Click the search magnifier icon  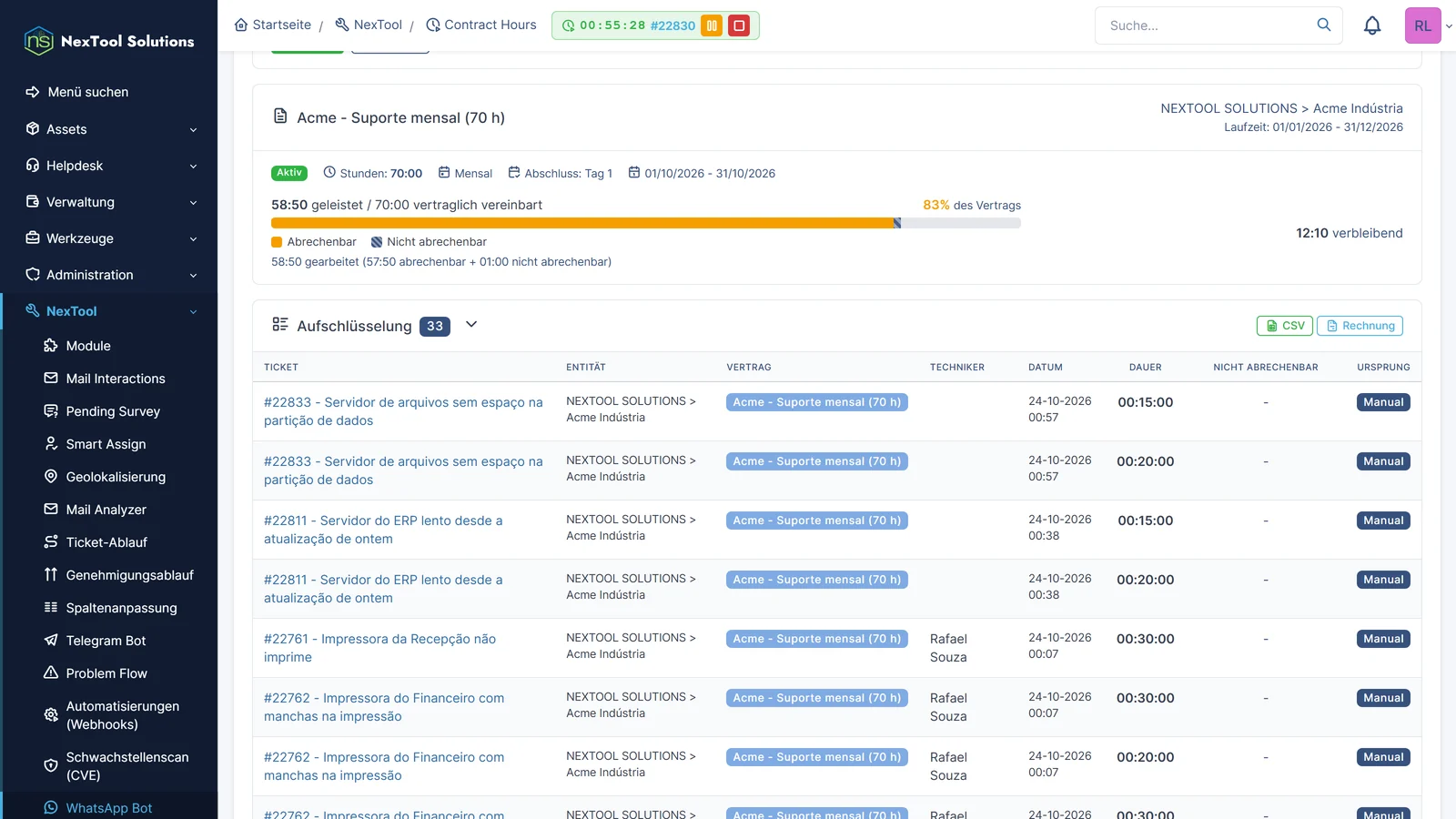click(1323, 25)
